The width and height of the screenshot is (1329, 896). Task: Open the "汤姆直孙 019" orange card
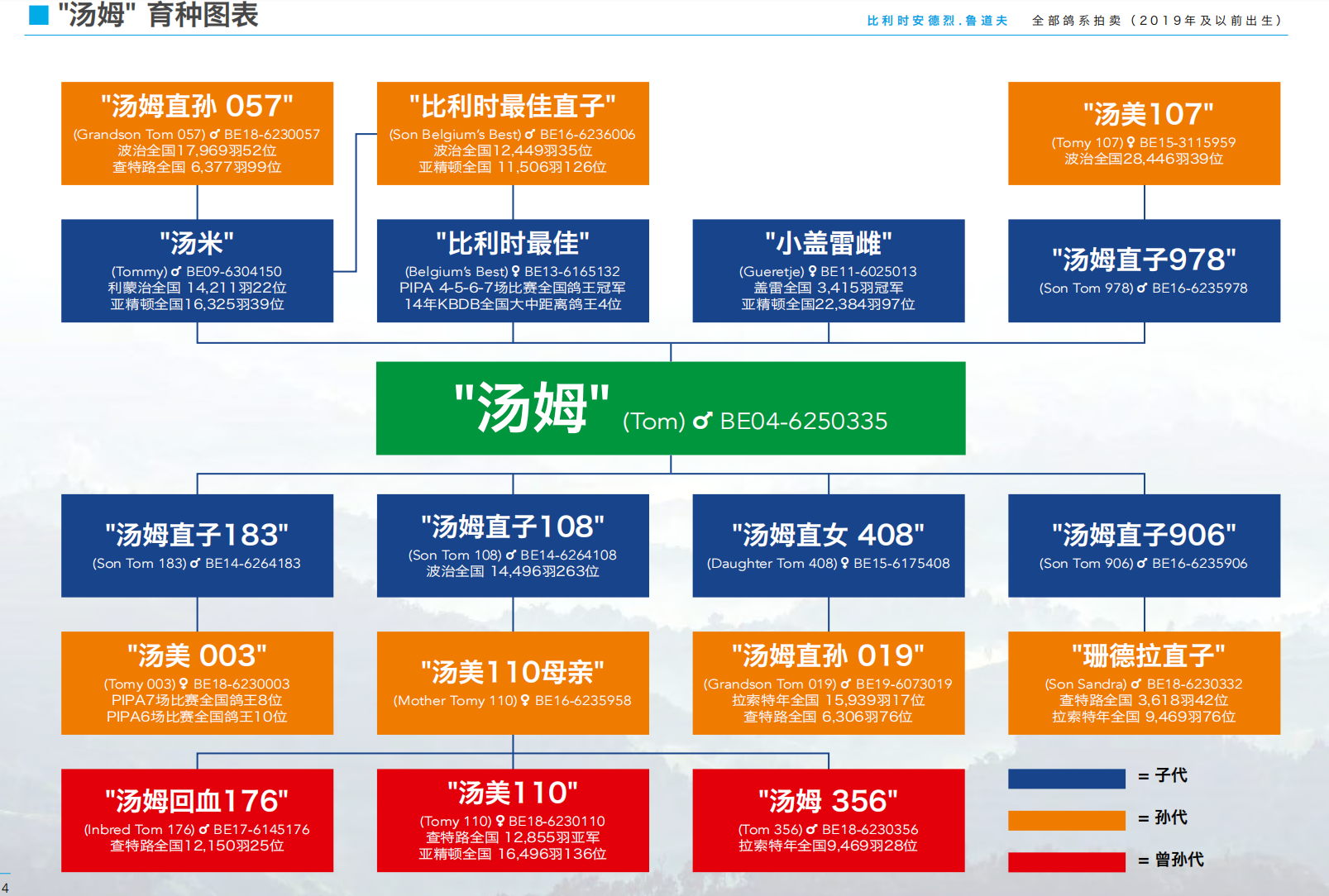[x=829, y=683]
